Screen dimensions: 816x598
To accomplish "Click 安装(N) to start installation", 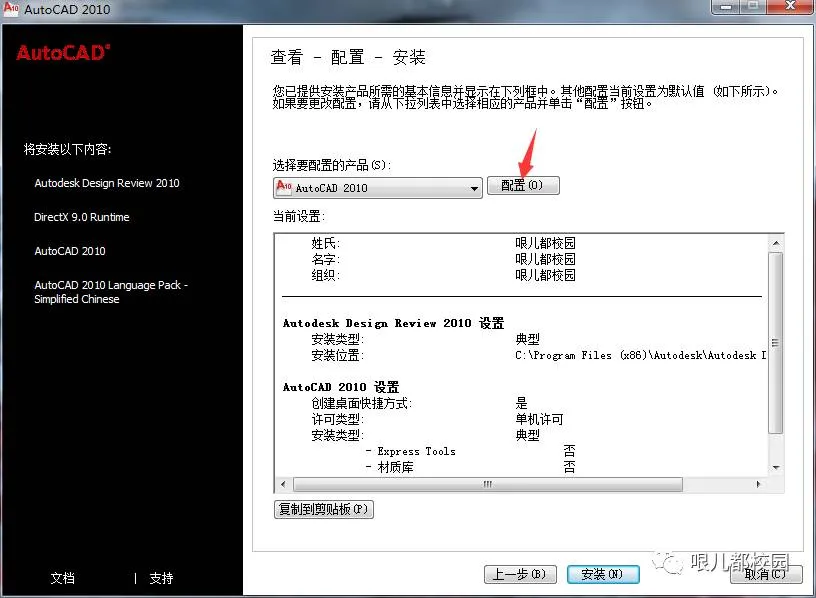I will click(x=603, y=574).
